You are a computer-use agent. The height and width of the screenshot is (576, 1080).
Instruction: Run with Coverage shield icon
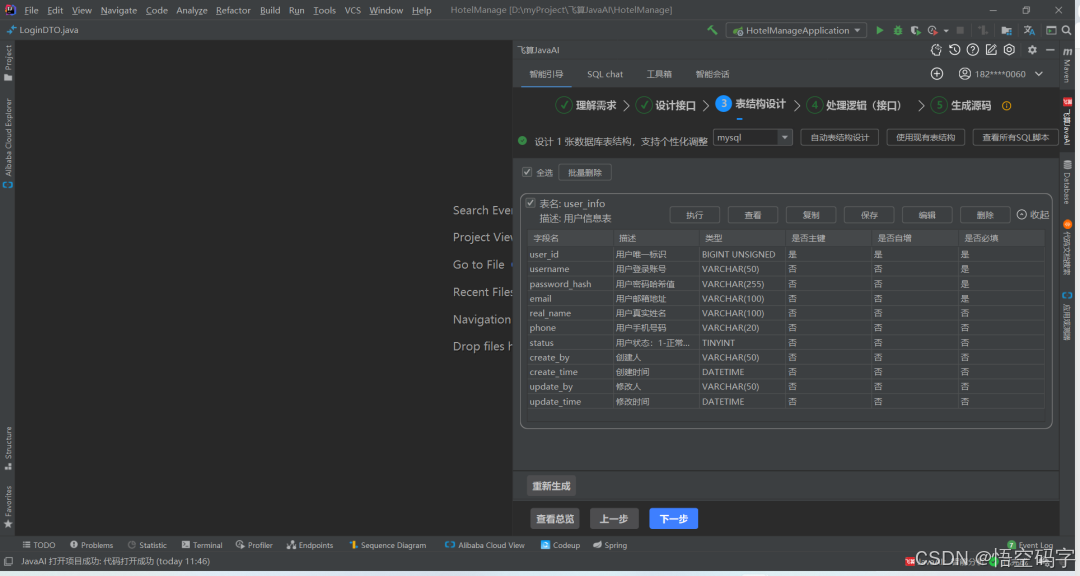click(915, 30)
